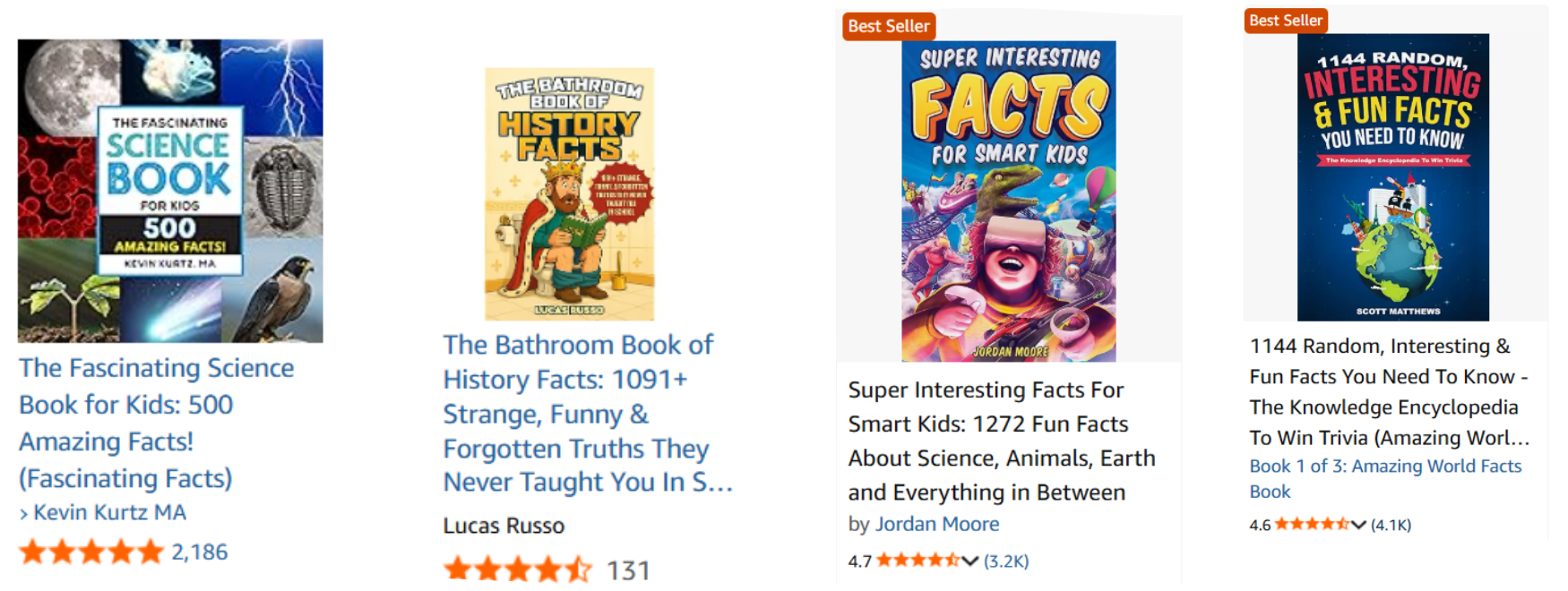Click the 1144 Random Interesting Facts cover
This screenshot has height=591, width=1568.
(1392, 177)
